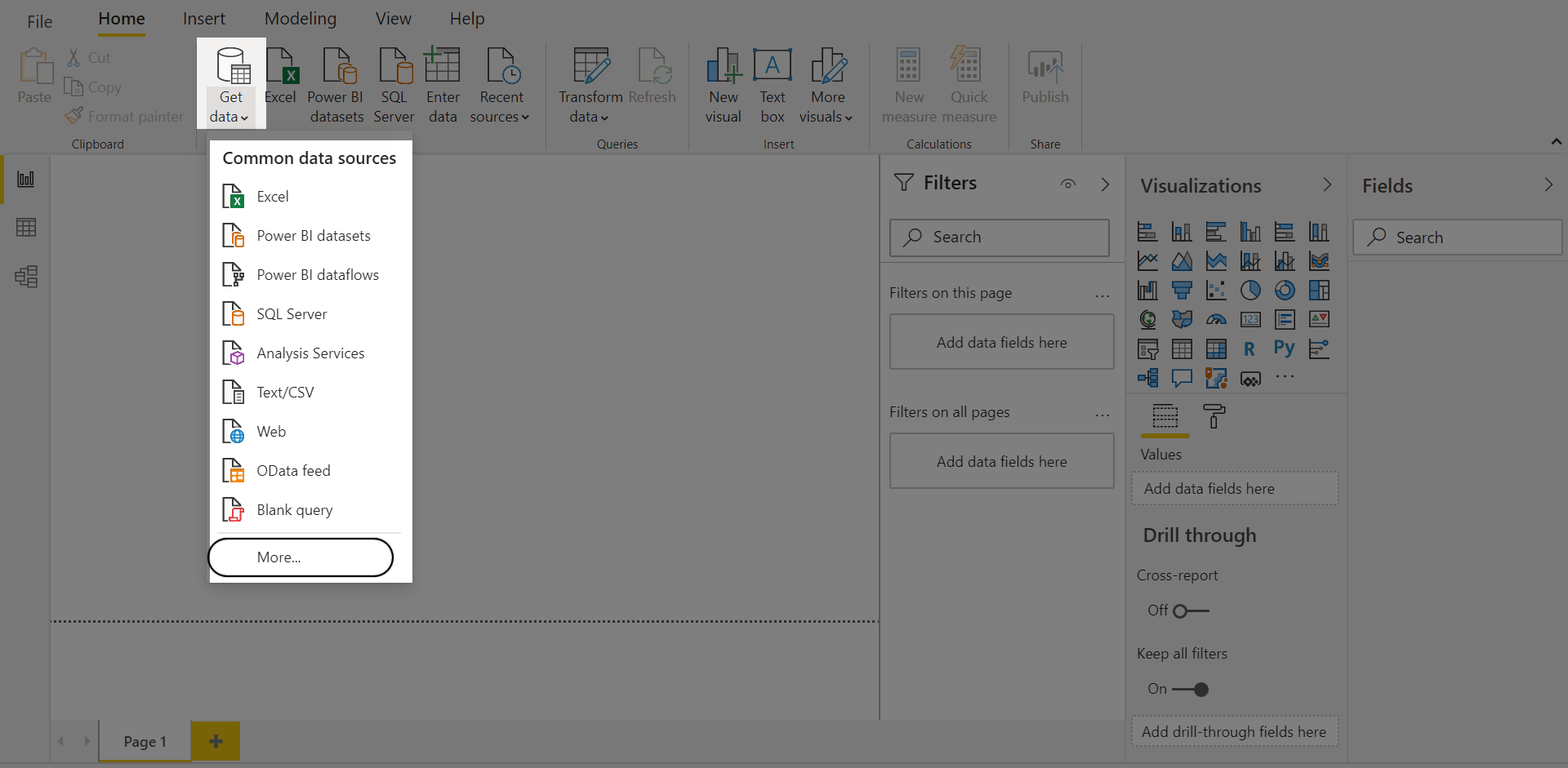Select the line chart visual

(x=1147, y=261)
